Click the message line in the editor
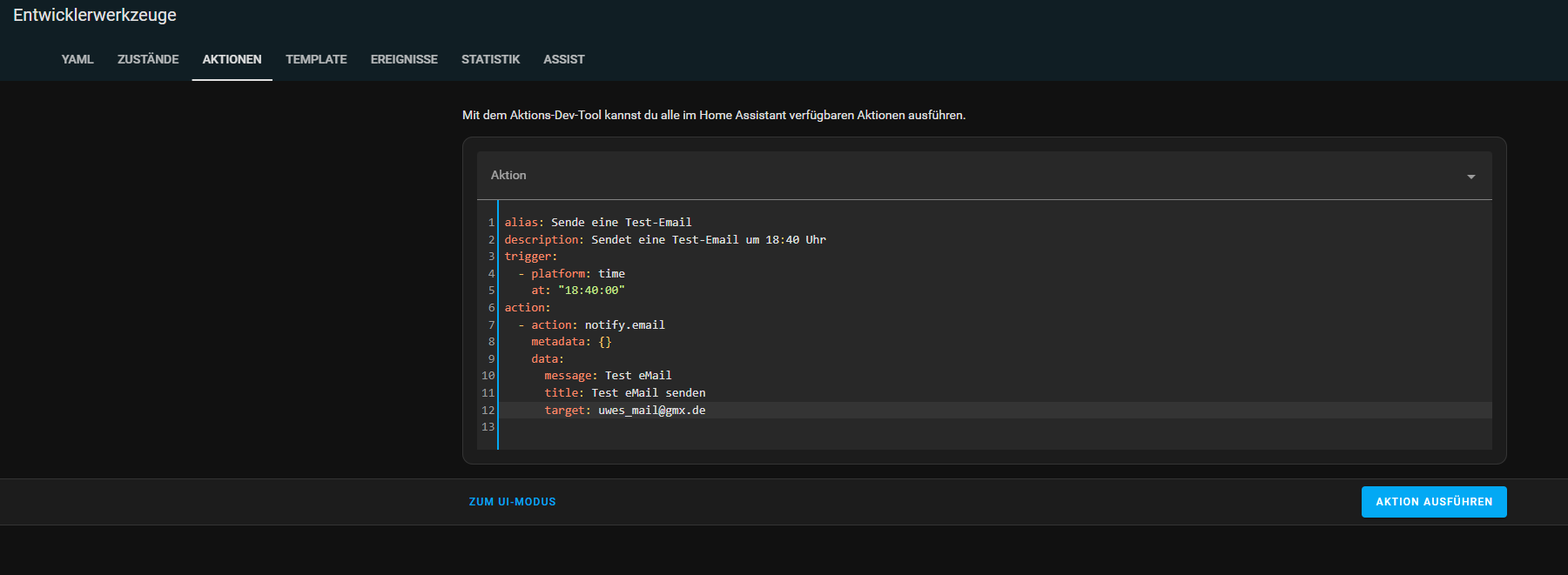The image size is (1568, 575). (x=608, y=376)
